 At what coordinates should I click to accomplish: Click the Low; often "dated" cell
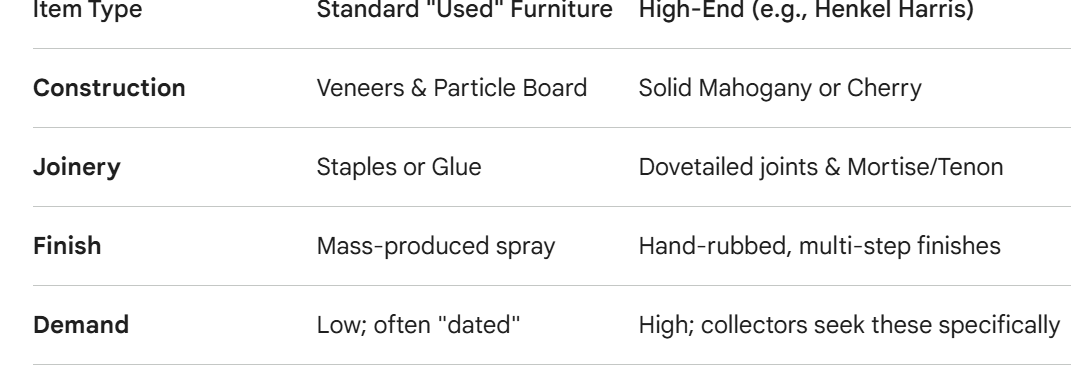tap(418, 325)
